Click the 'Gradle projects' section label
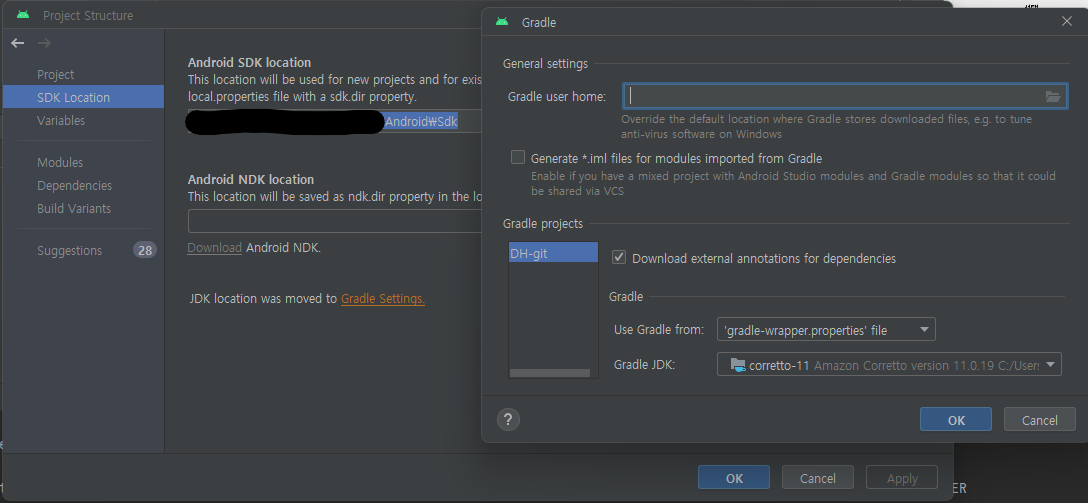 tap(543, 223)
